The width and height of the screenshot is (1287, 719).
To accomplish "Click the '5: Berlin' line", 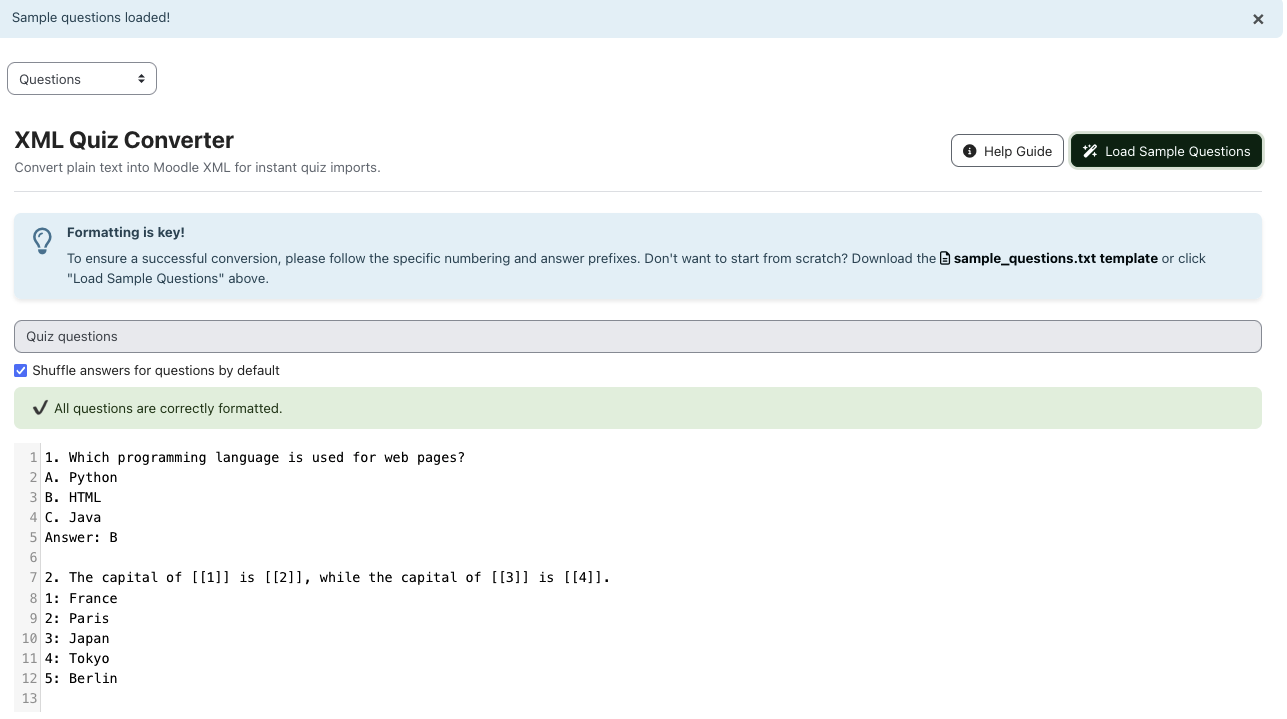I will pyautogui.click(x=81, y=678).
